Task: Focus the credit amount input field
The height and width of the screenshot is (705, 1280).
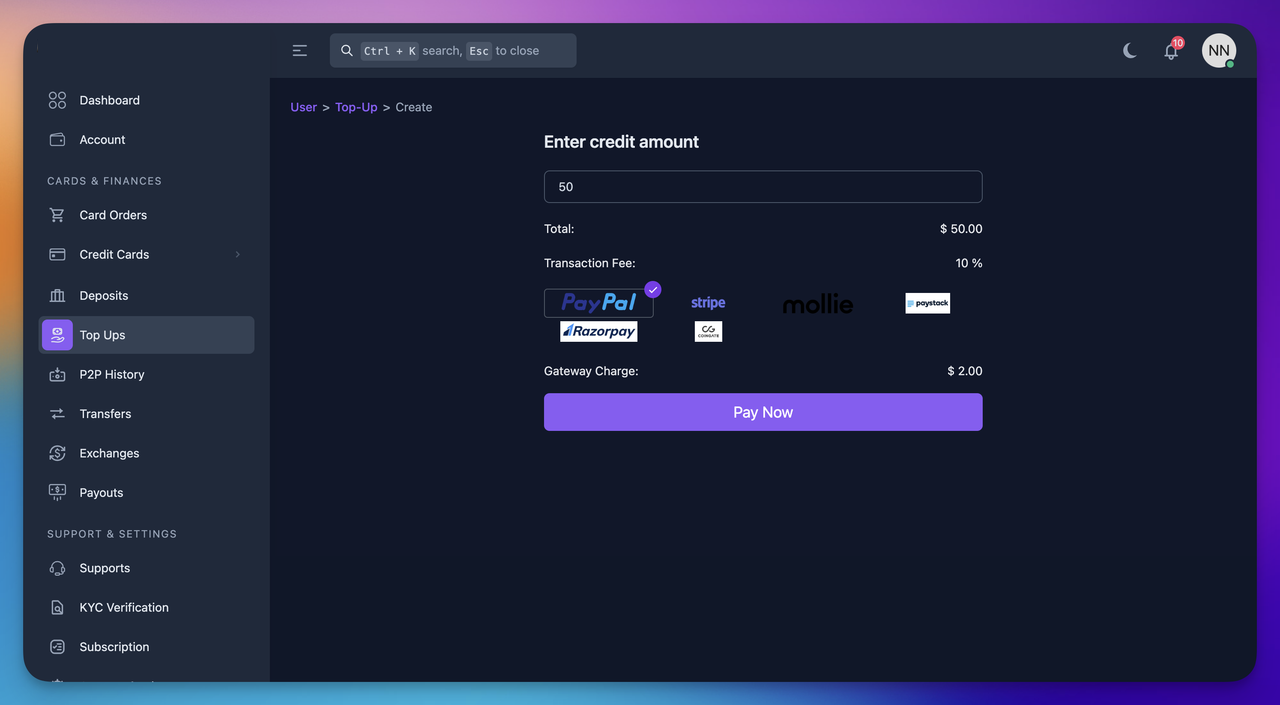Action: pos(763,187)
